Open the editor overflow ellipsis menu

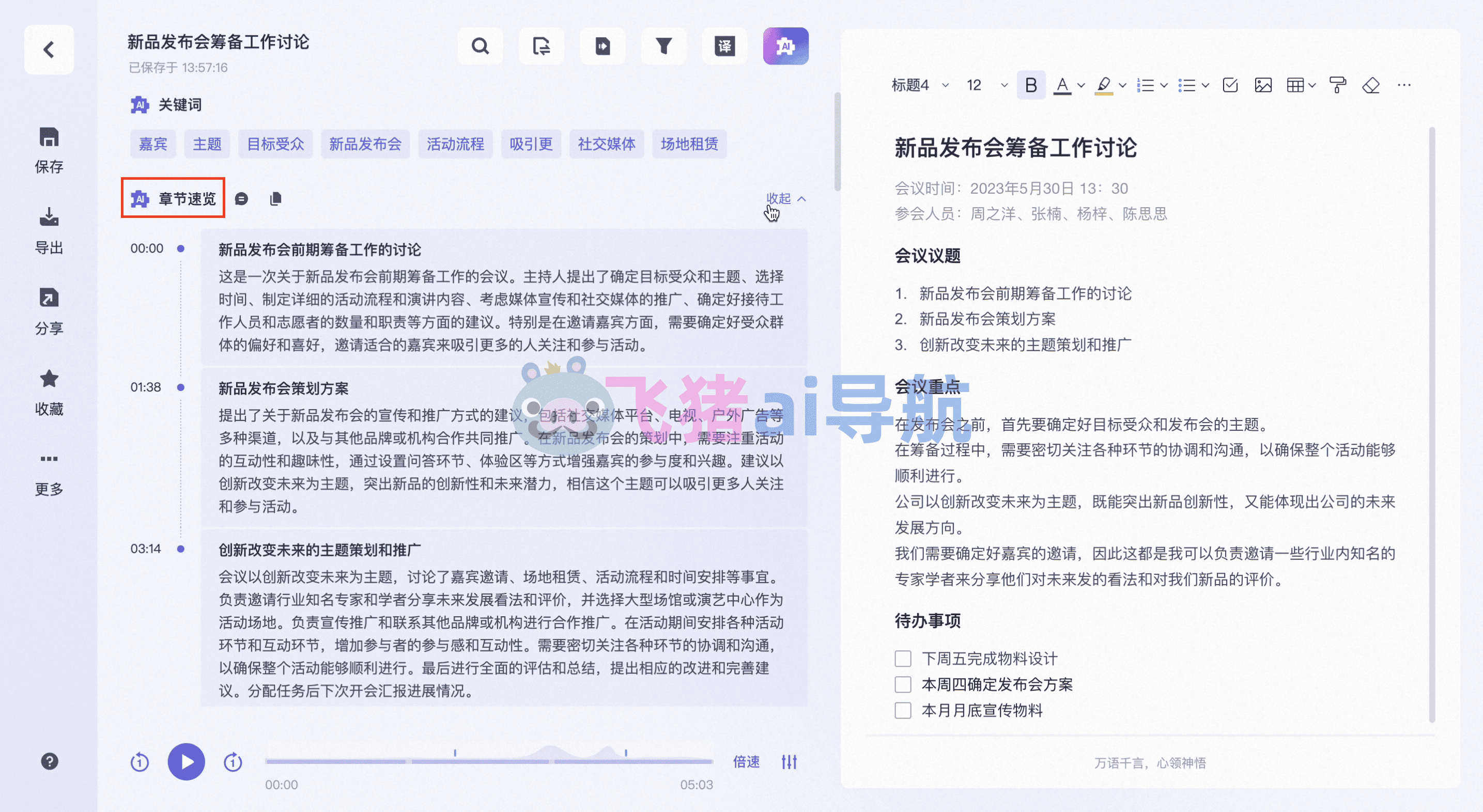coord(1404,85)
